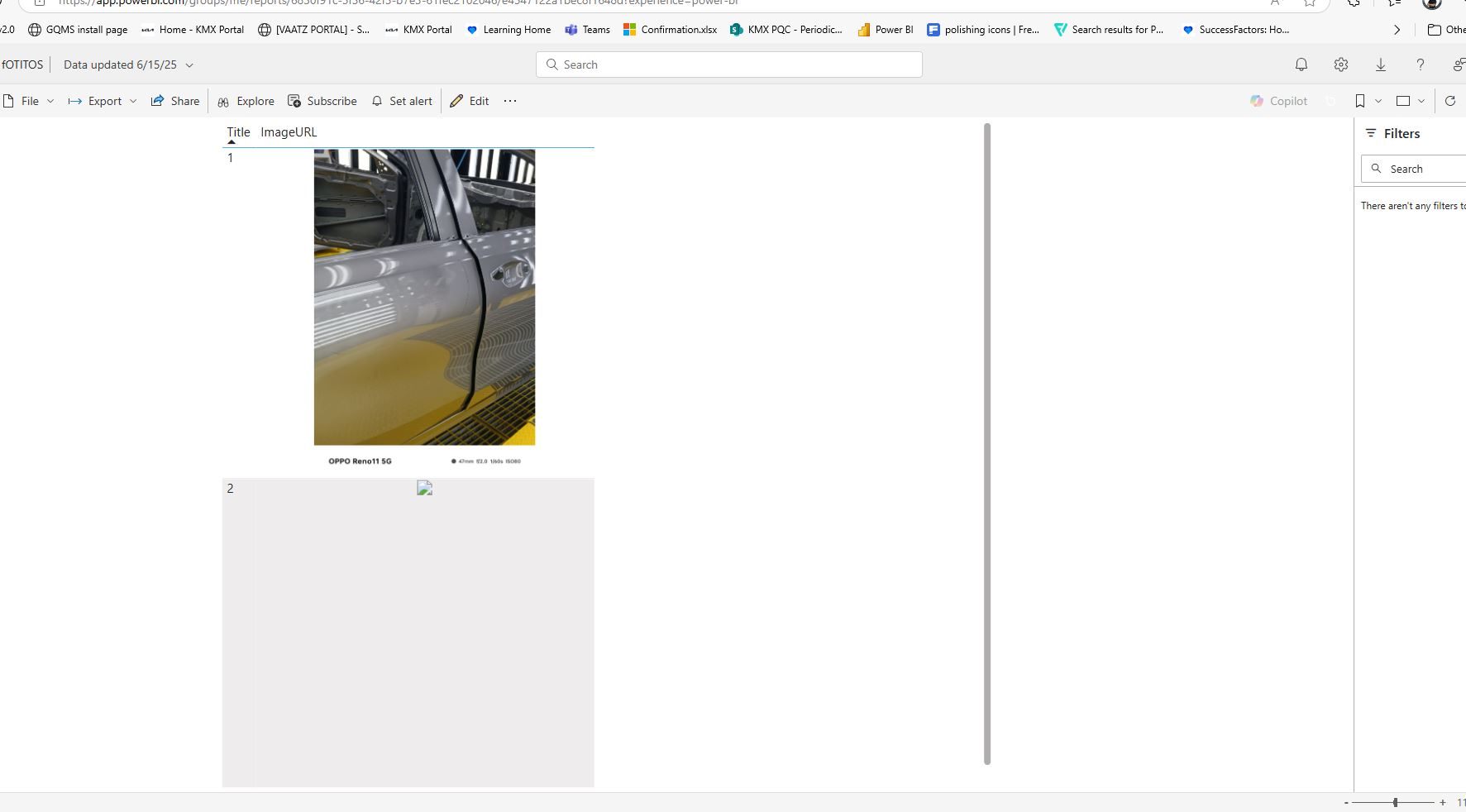1466x812 pixels.
Task: Expand the File menu chevron
Action: 50,101
